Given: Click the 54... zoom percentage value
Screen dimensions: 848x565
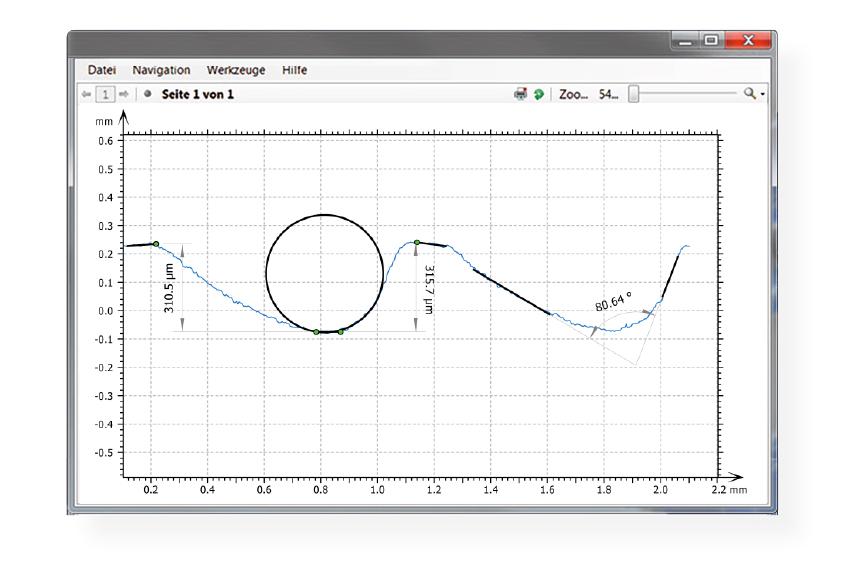Looking at the screenshot, I should click(x=608, y=94).
